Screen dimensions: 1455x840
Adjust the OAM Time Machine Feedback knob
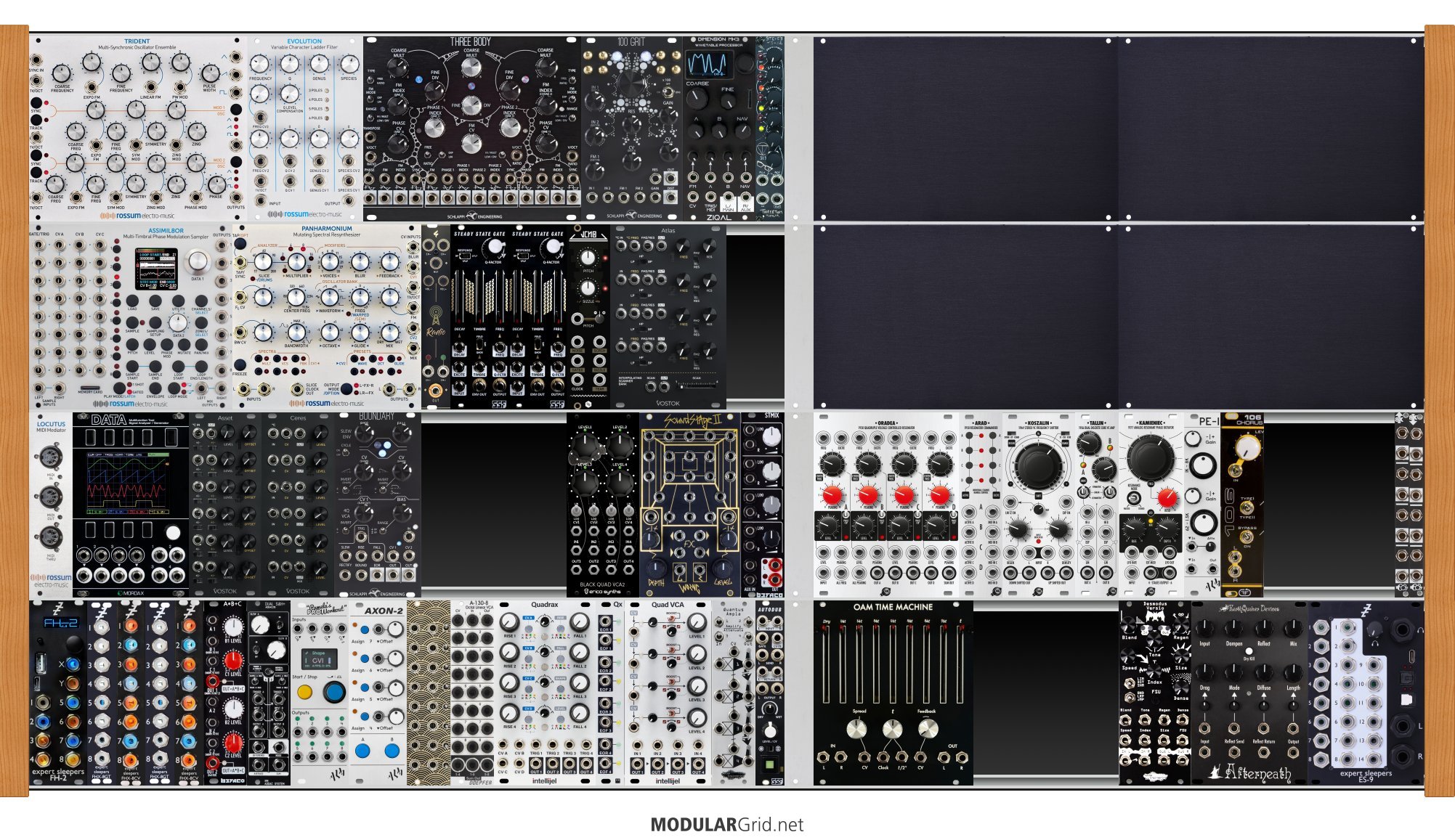click(x=928, y=729)
